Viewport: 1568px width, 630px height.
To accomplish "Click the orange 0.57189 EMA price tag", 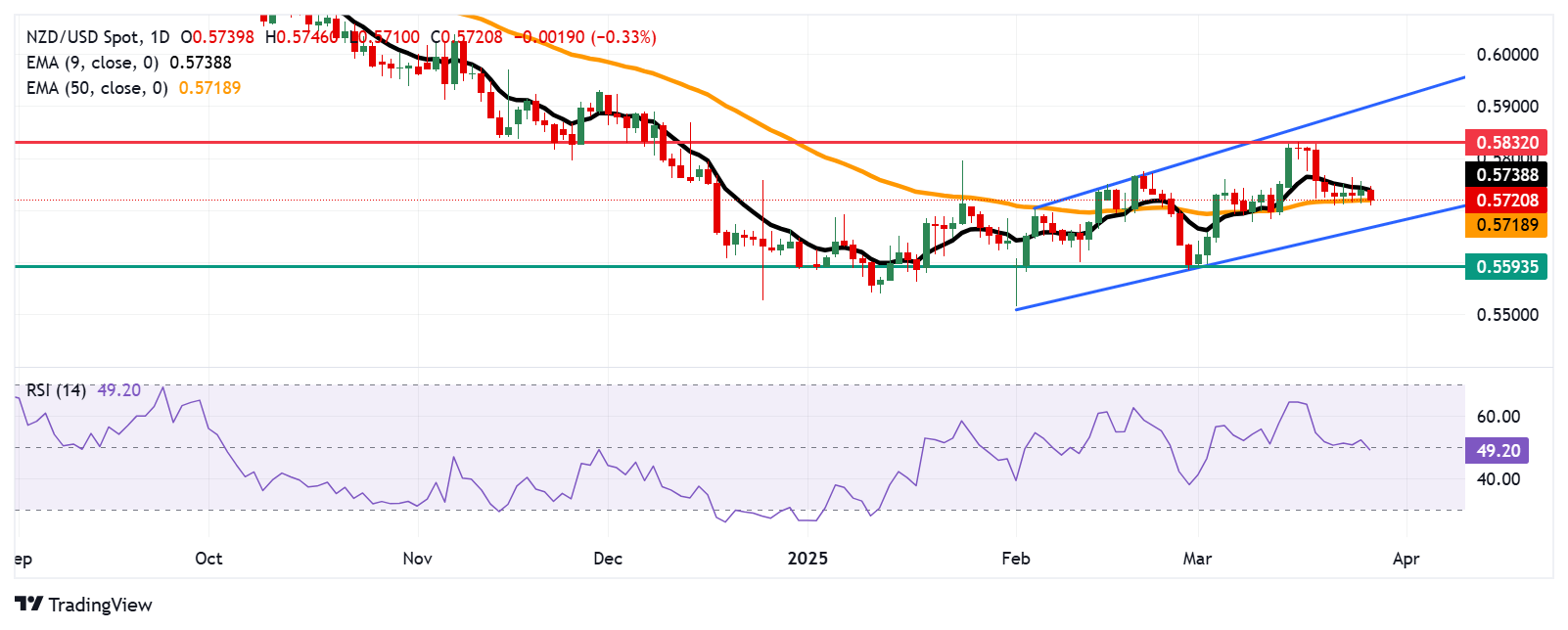I will 1506,225.
